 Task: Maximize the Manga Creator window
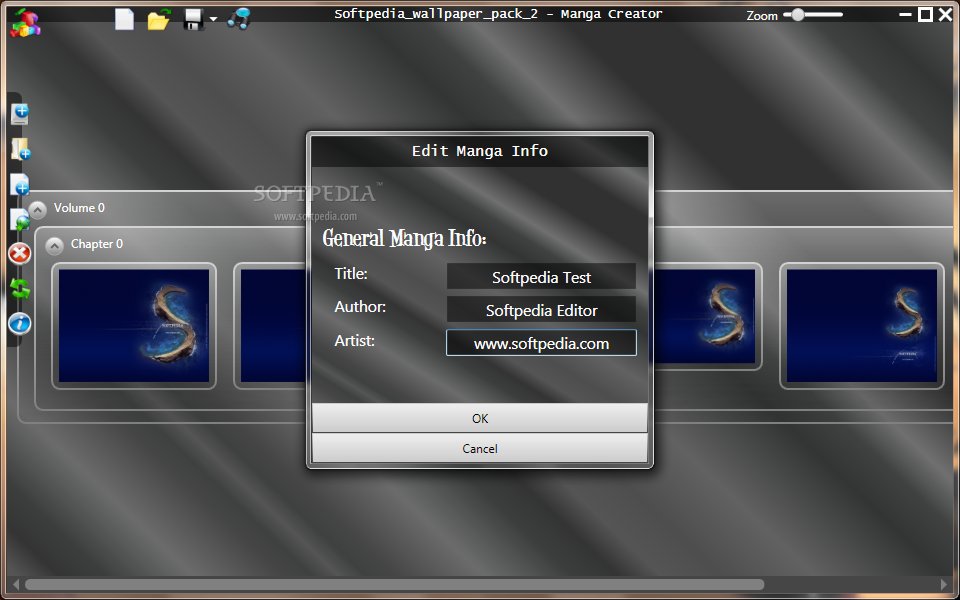coord(925,15)
